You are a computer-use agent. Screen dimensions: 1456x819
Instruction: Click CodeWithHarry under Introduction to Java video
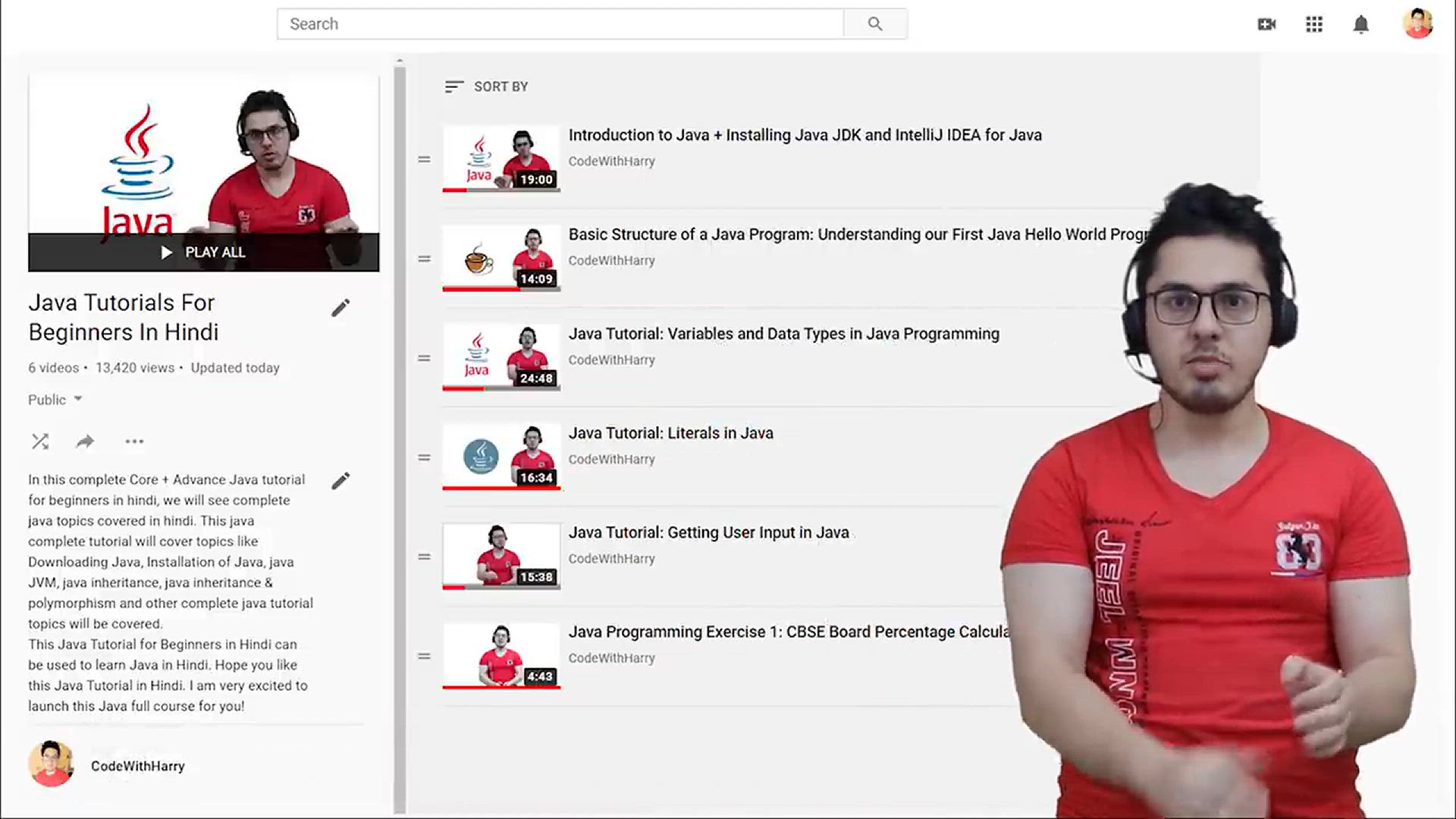pyautogui.click(x=612, y=161)
